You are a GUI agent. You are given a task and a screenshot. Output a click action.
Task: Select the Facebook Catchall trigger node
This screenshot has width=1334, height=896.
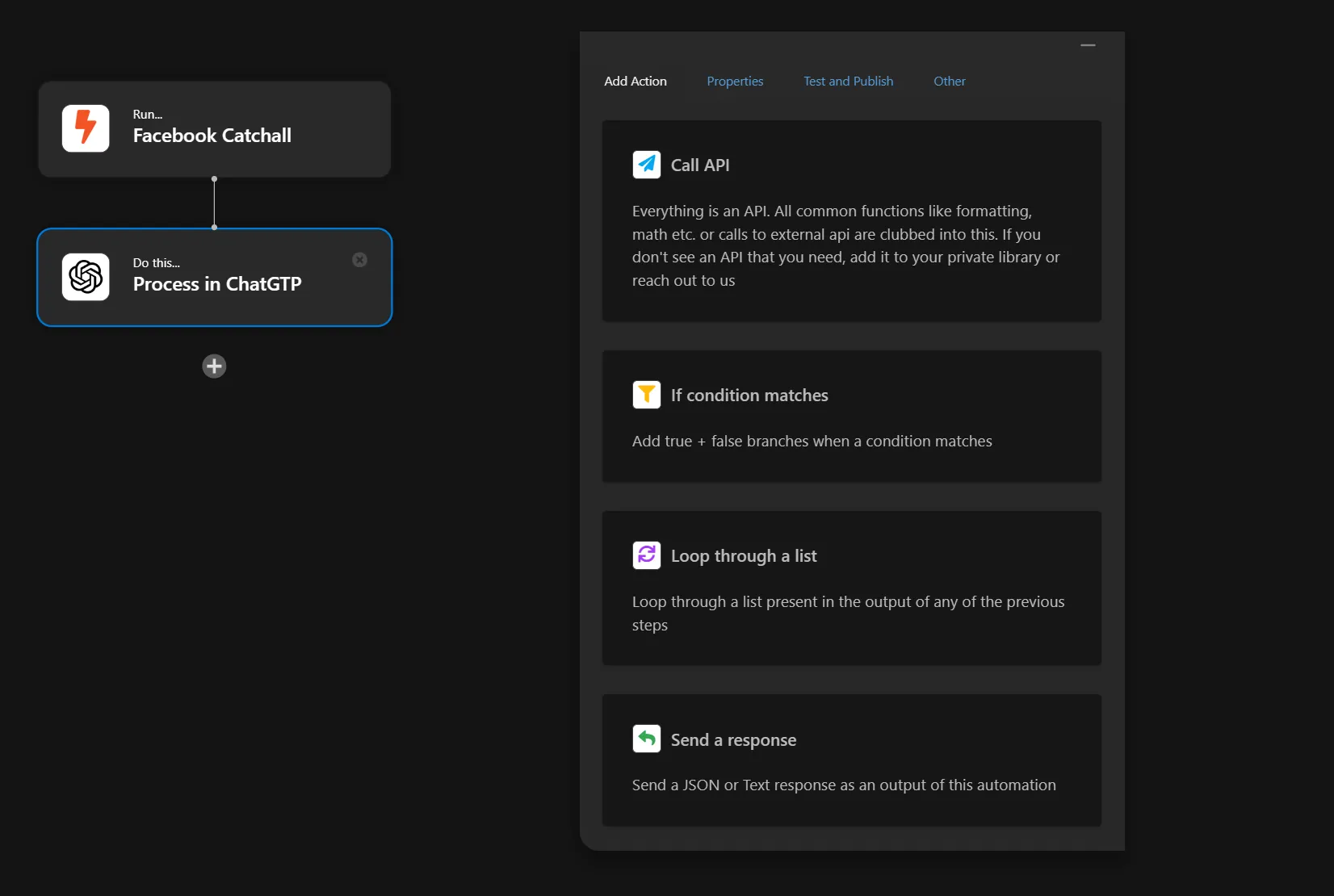point(215,129)
